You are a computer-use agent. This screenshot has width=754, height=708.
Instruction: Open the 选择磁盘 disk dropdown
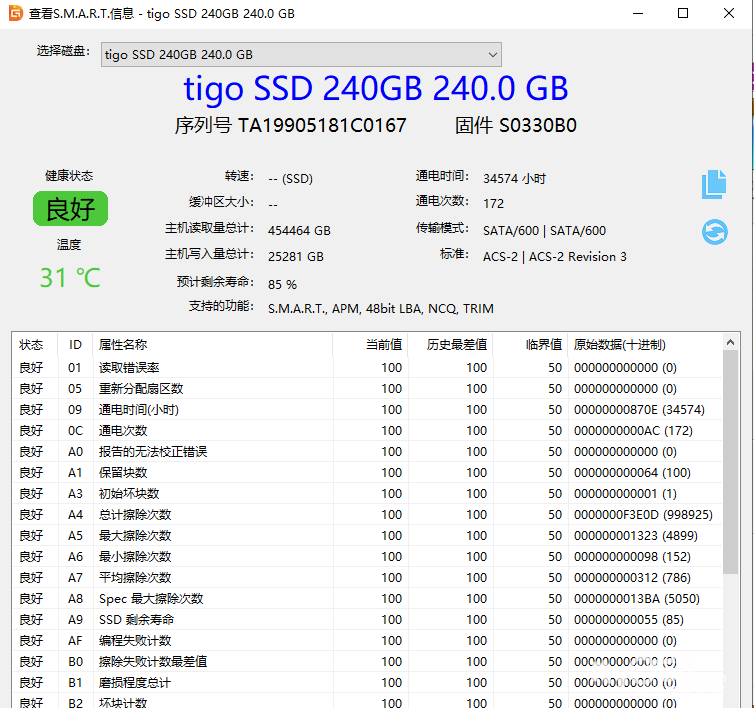(x=301, y=54)
